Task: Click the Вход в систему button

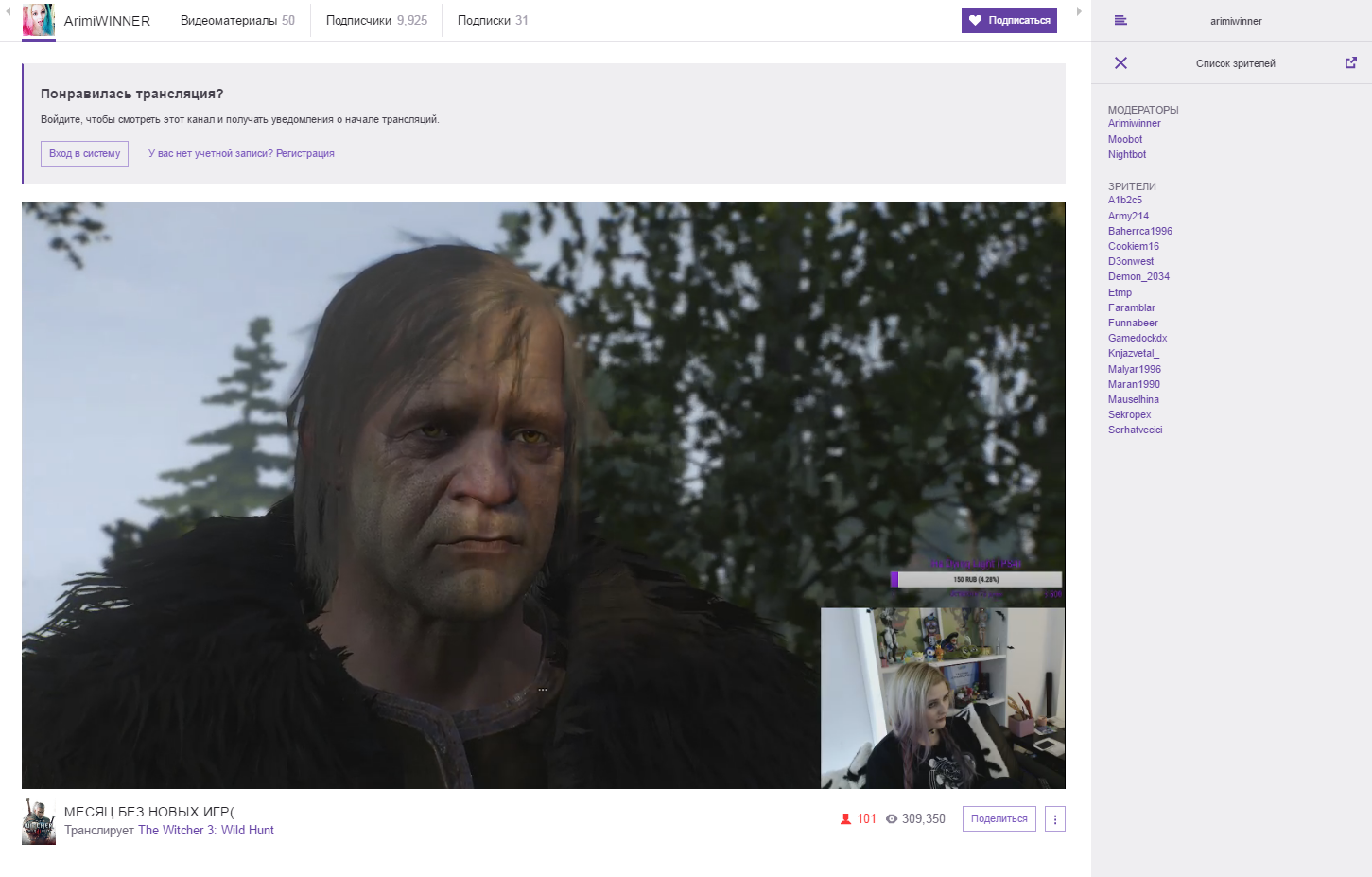Action: tap(84, 153)
